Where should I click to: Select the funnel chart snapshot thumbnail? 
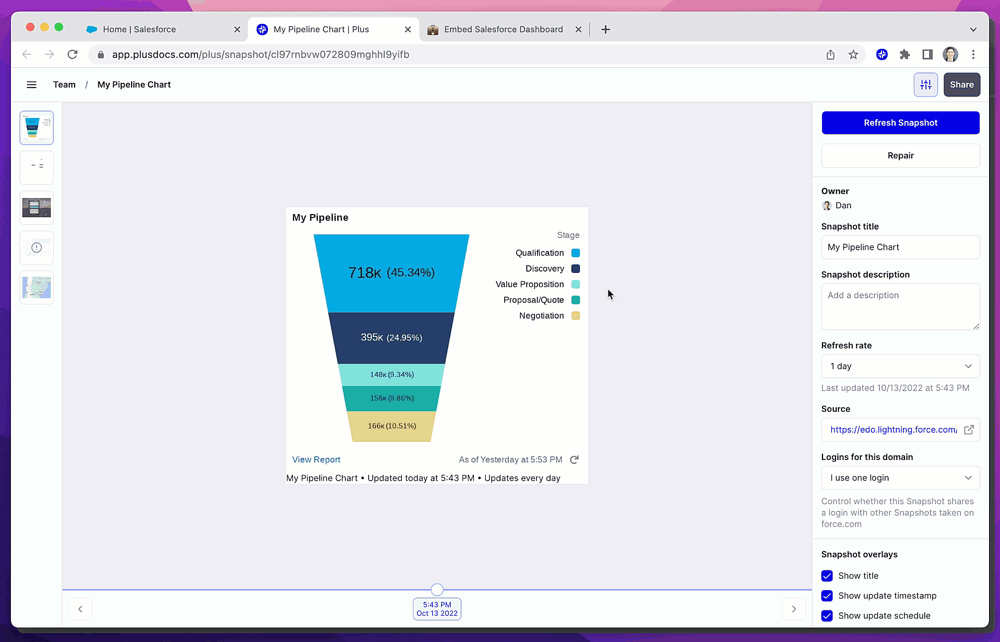tap(36, 128)
